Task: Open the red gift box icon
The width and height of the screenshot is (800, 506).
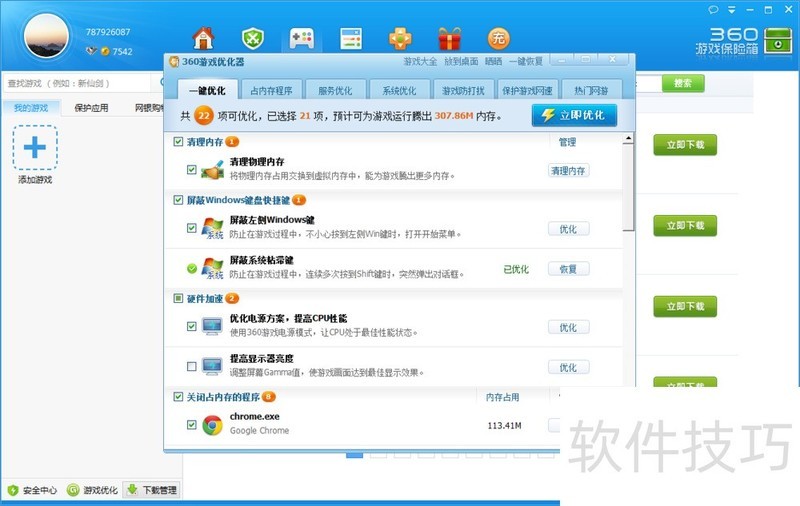Action: 449,38
